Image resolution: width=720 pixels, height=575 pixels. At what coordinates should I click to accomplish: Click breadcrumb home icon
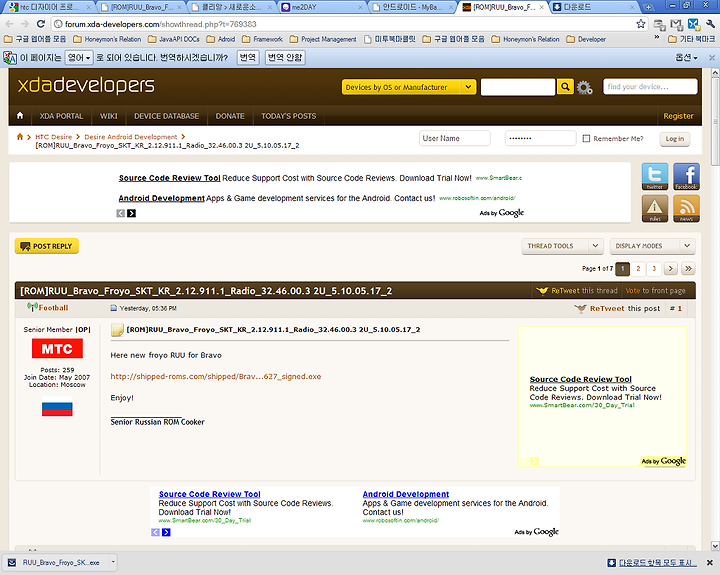pyautogui.click(x=20, y=137)
